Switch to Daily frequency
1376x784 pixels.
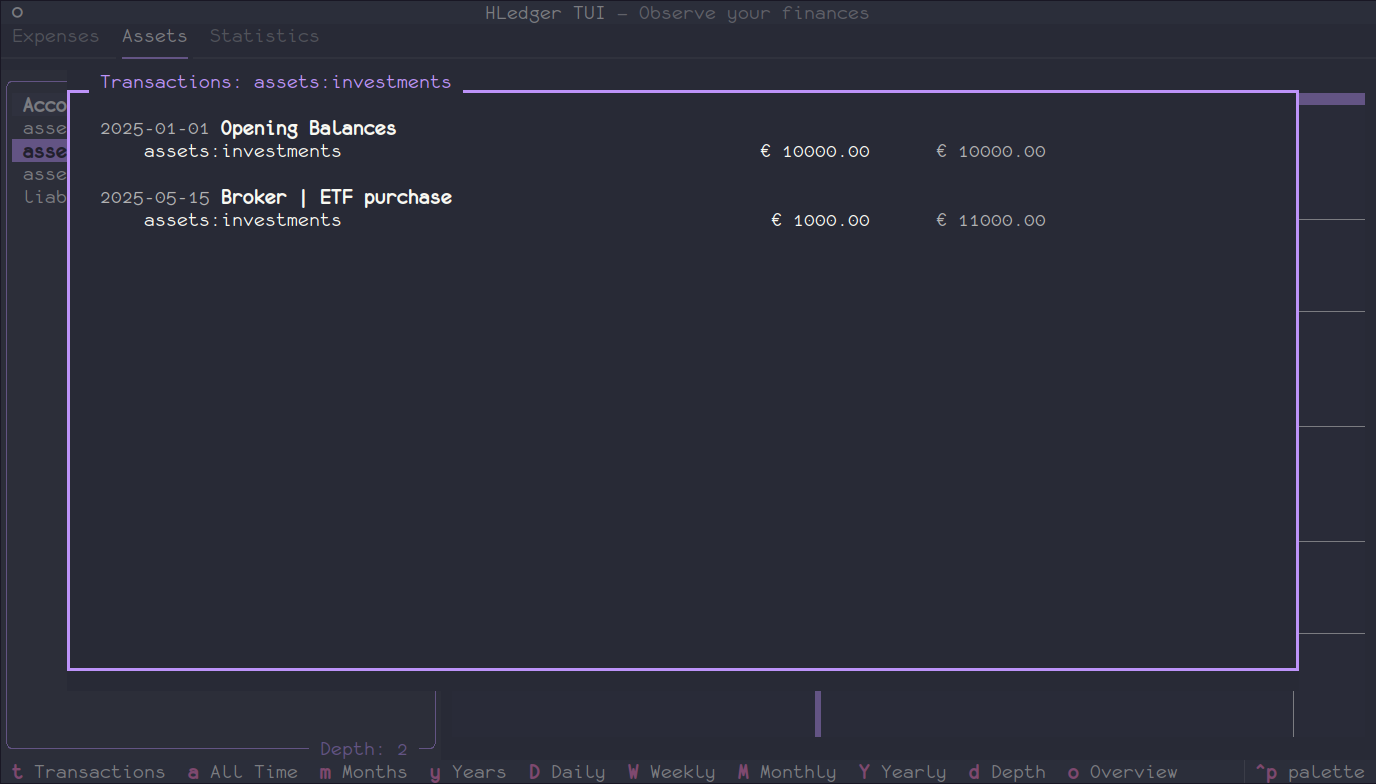click(567, 771)
